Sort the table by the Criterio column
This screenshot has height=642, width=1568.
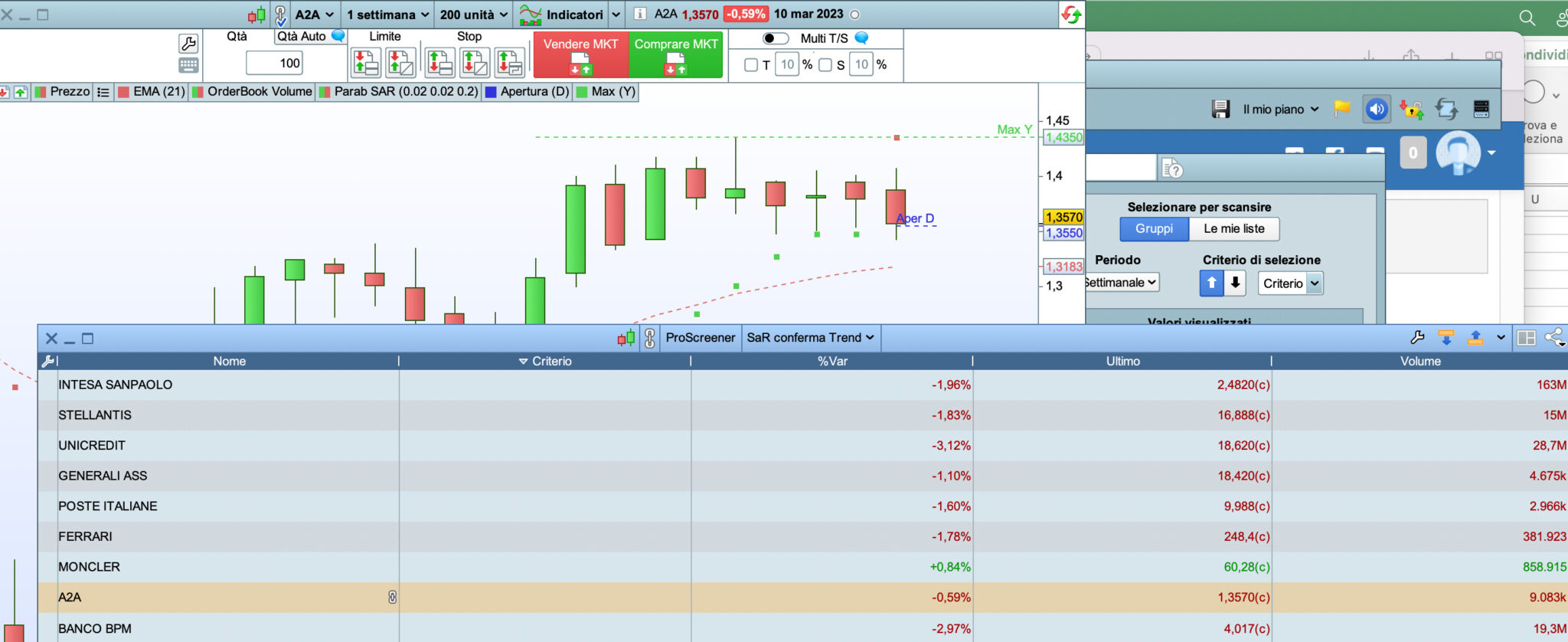545,361
